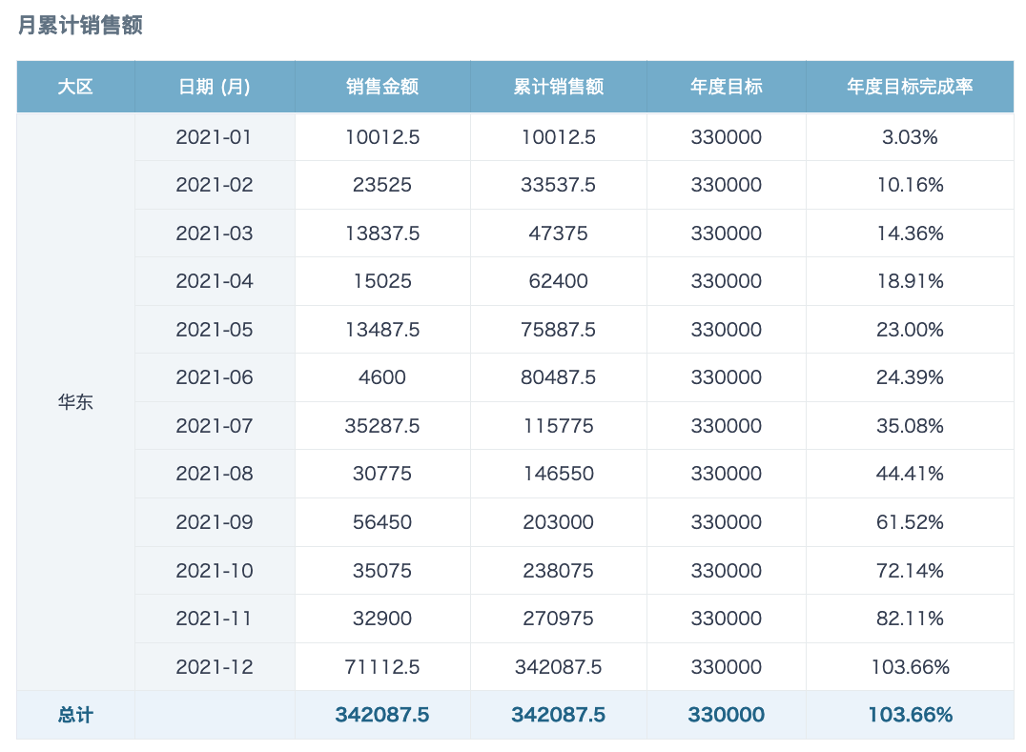Click cumulative sales cell 203000
The image size is (1026, 752).
pyautogui.click(x=558, y=522)
